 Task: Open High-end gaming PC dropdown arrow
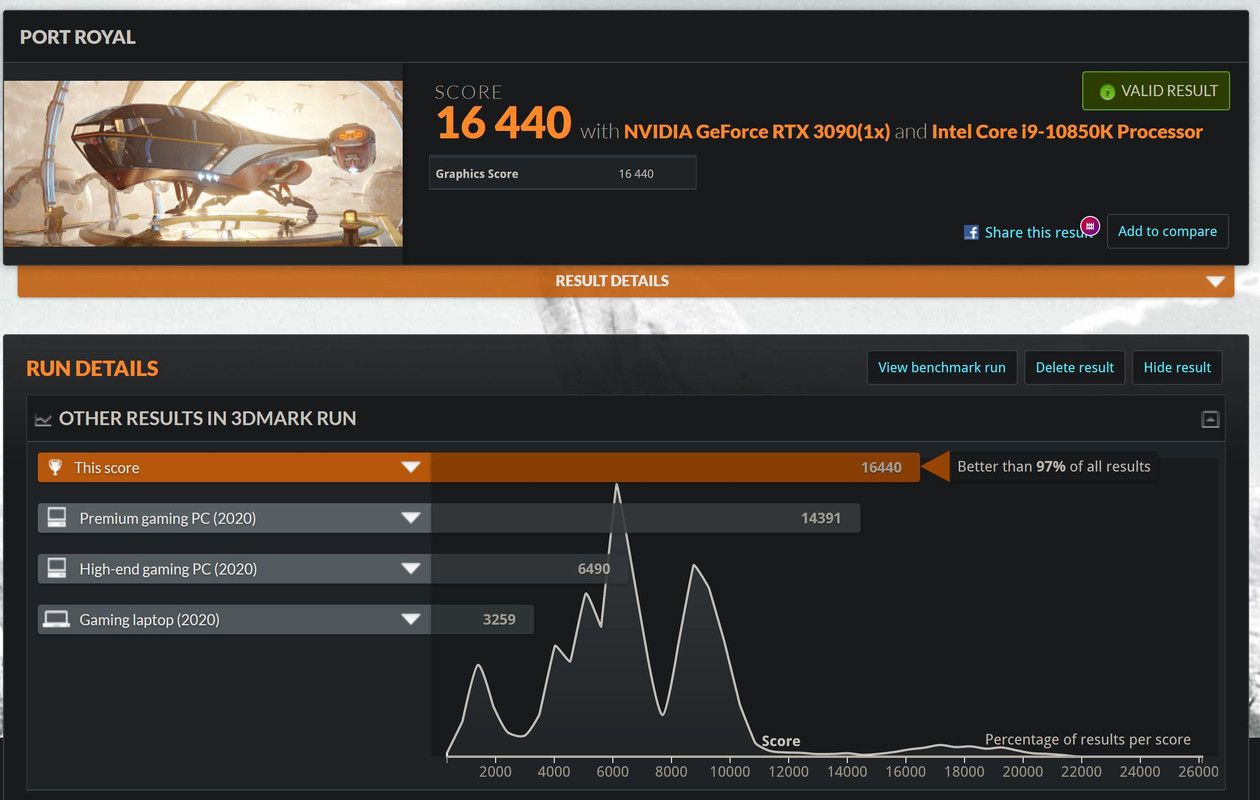[x=410, y=569]
